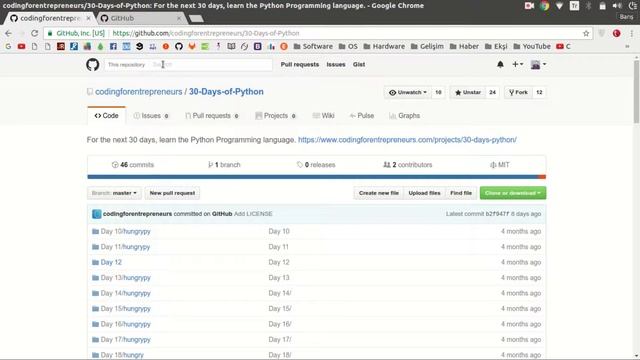Open the Day 10/hungrypy folder
This screenshot has height=360, width=640.
[x=125, y=231]
